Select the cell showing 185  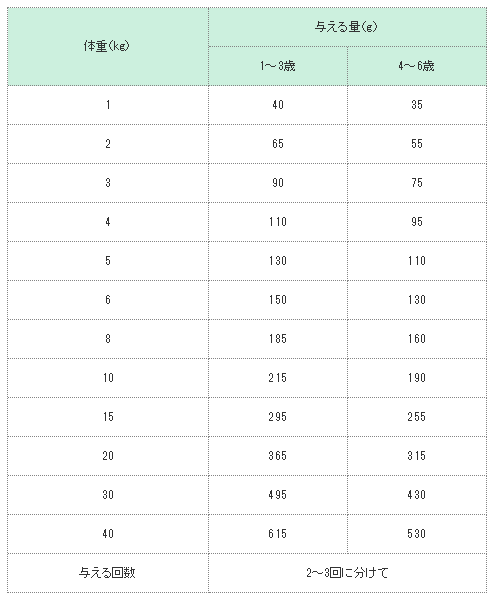(278, 339)
